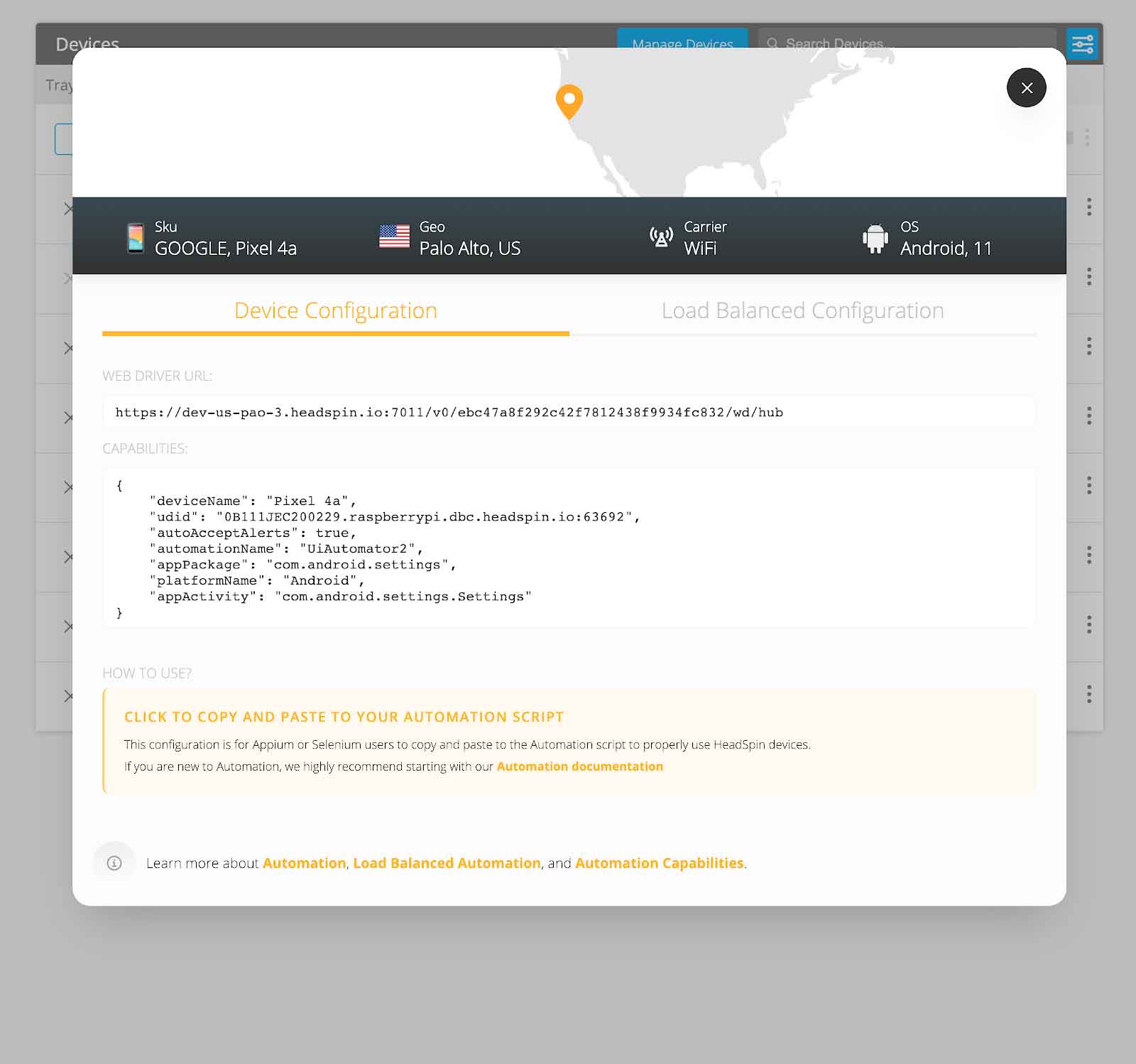Click the "GOOGLE, Pixel 4a" Sku value
The image size is (1136, 1064).
point(226,249)
